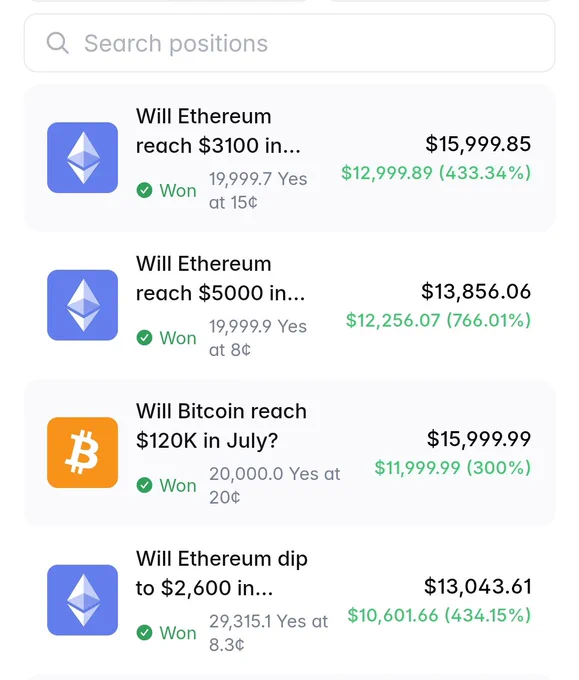Tap the Ethereum icon for $5000 market
579x680 pixels.
pyautogui.click(x=82, y=305)
